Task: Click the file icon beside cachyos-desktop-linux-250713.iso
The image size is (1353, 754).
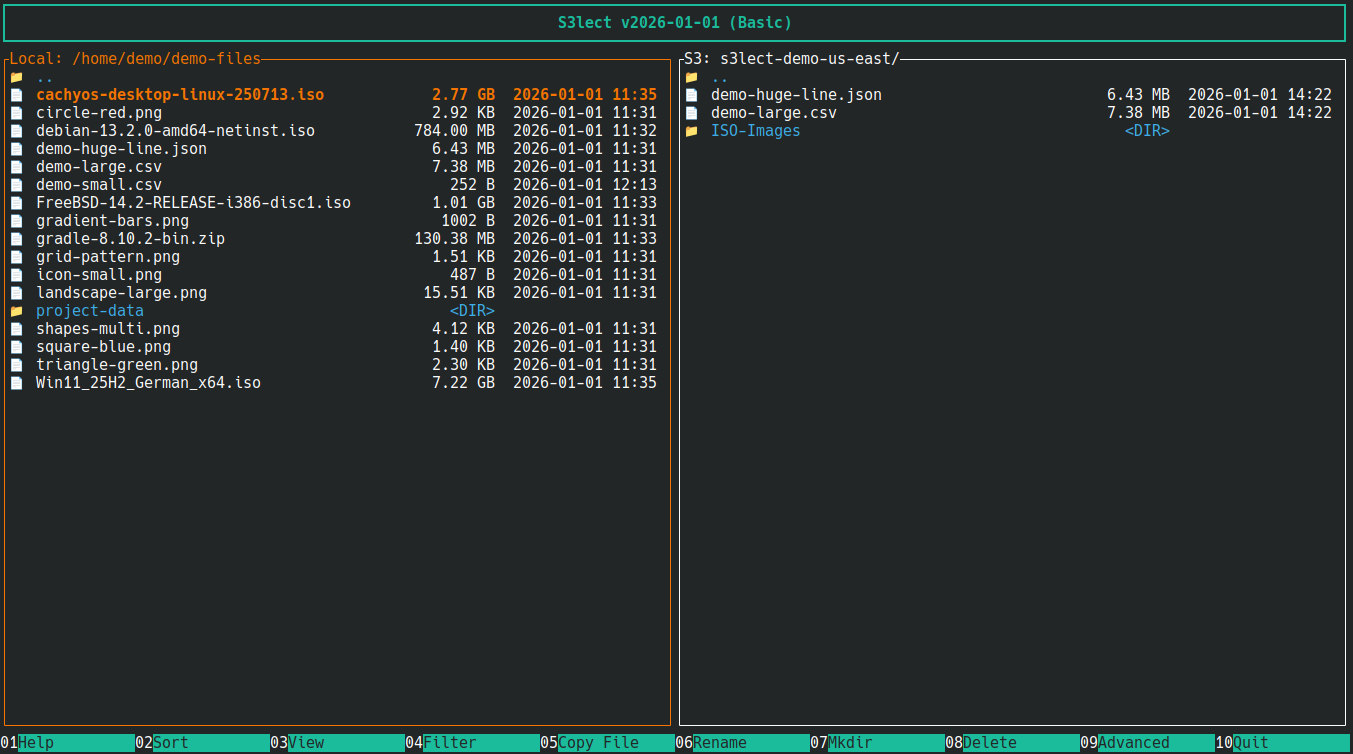Action: (x=16, y=94)
